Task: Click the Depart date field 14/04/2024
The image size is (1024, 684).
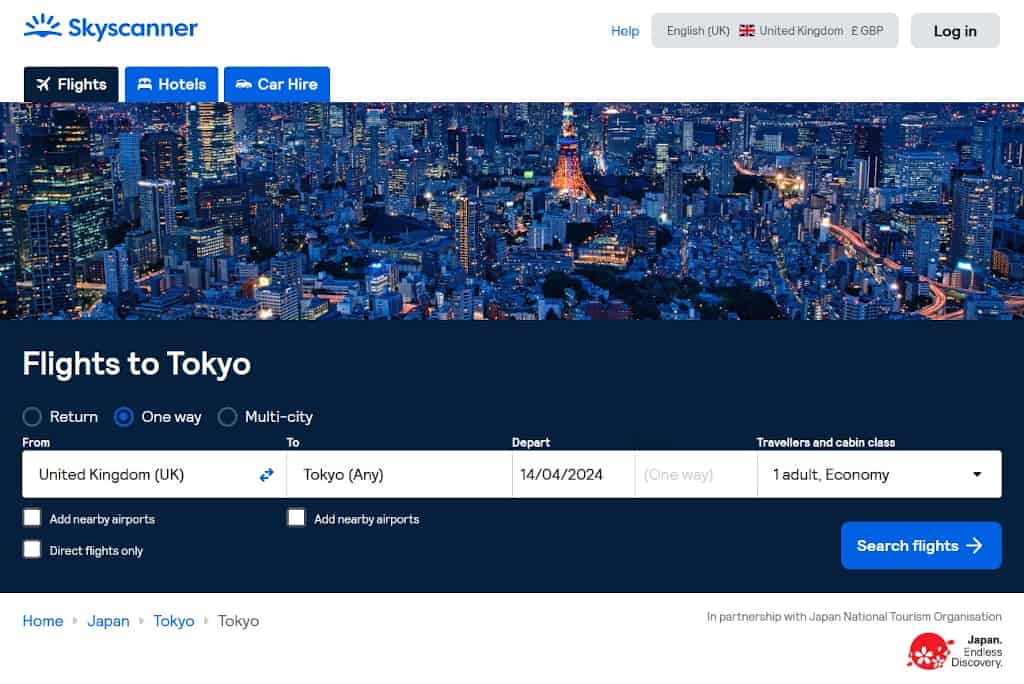Action: click(573, 474)
